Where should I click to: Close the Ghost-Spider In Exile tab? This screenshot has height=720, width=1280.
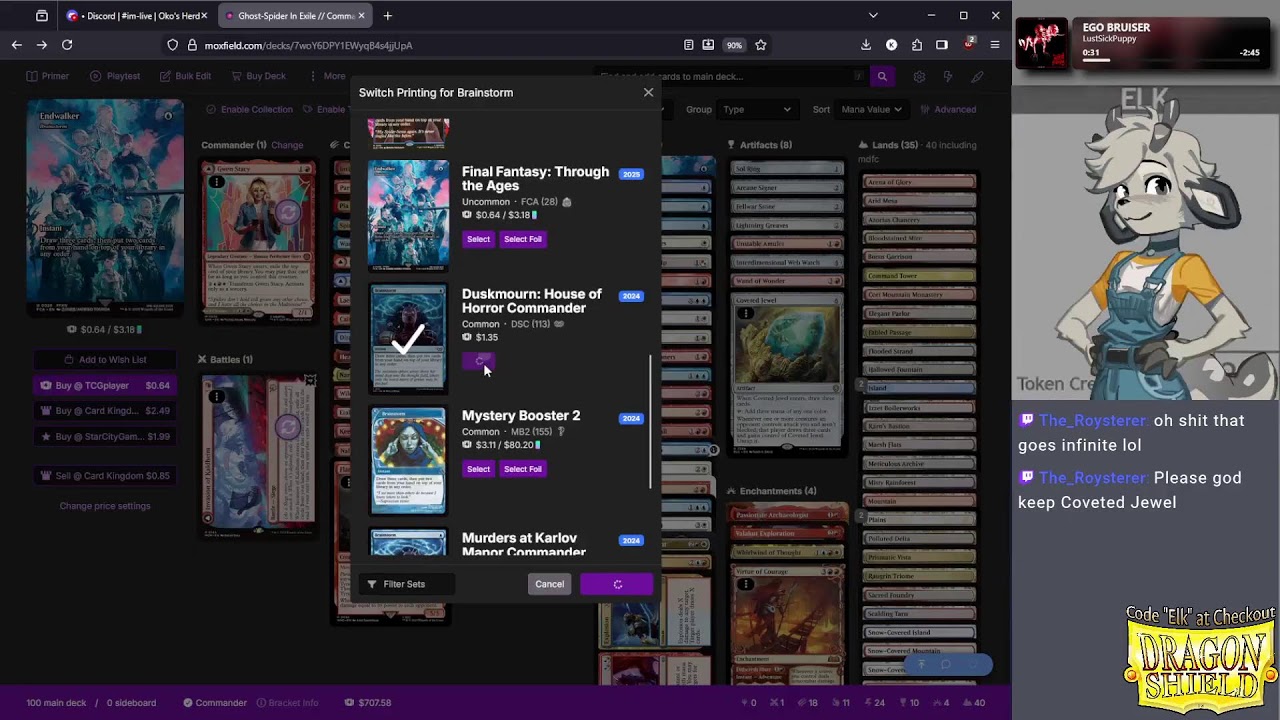click(x=361, y=16)
